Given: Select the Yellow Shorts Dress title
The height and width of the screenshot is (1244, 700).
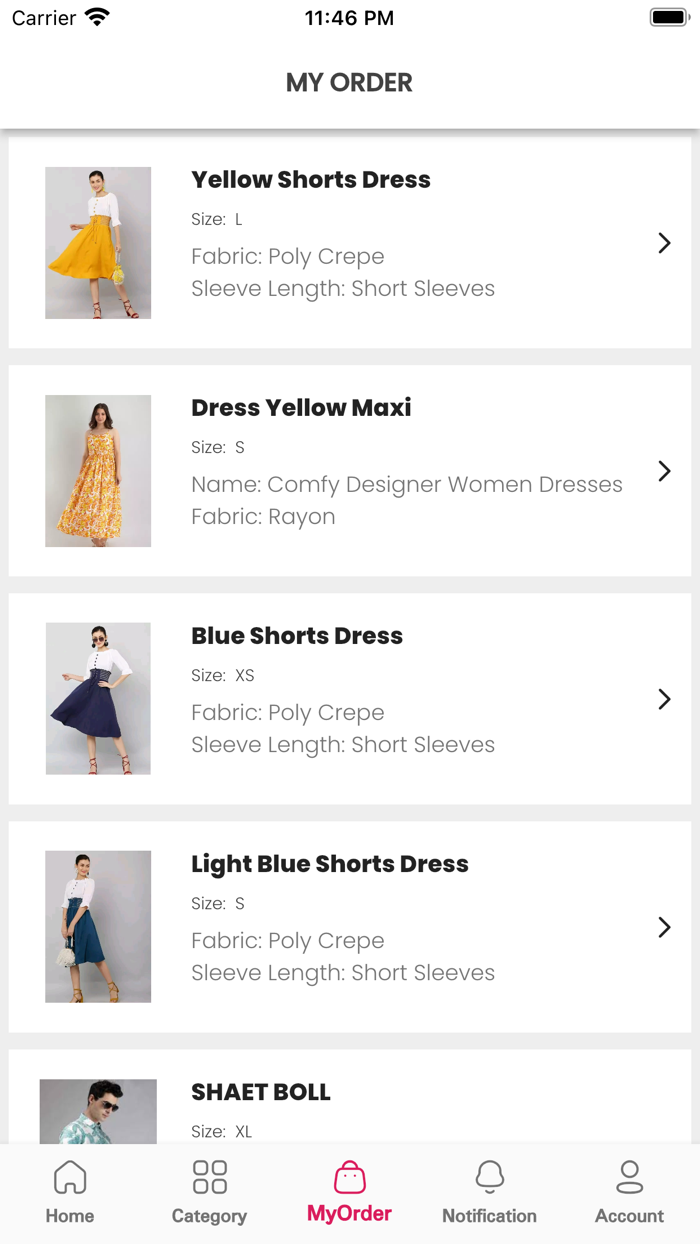Looking at the screenshot, I should pos(311,180).
